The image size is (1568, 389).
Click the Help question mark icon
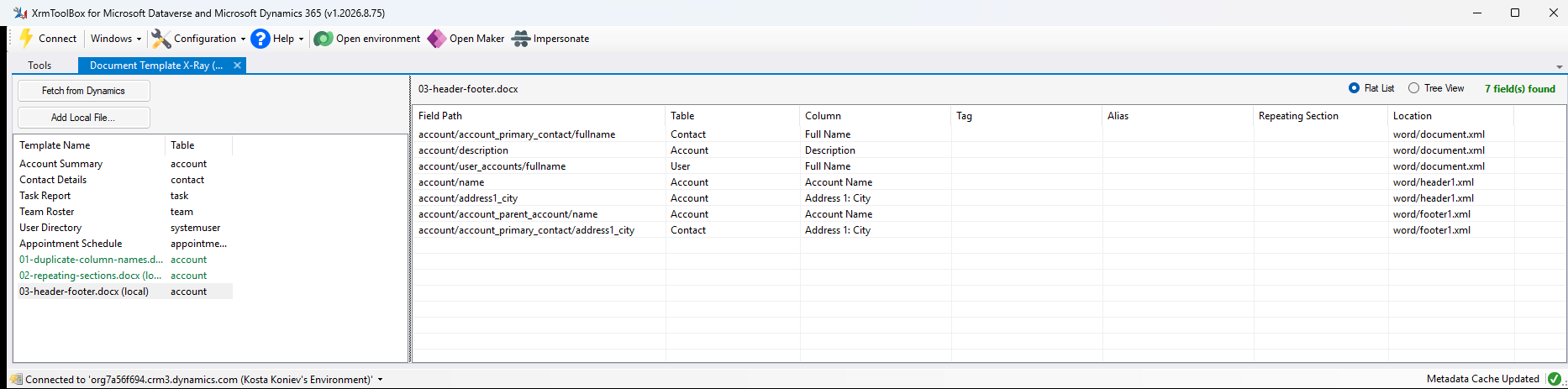pos(260,39)
